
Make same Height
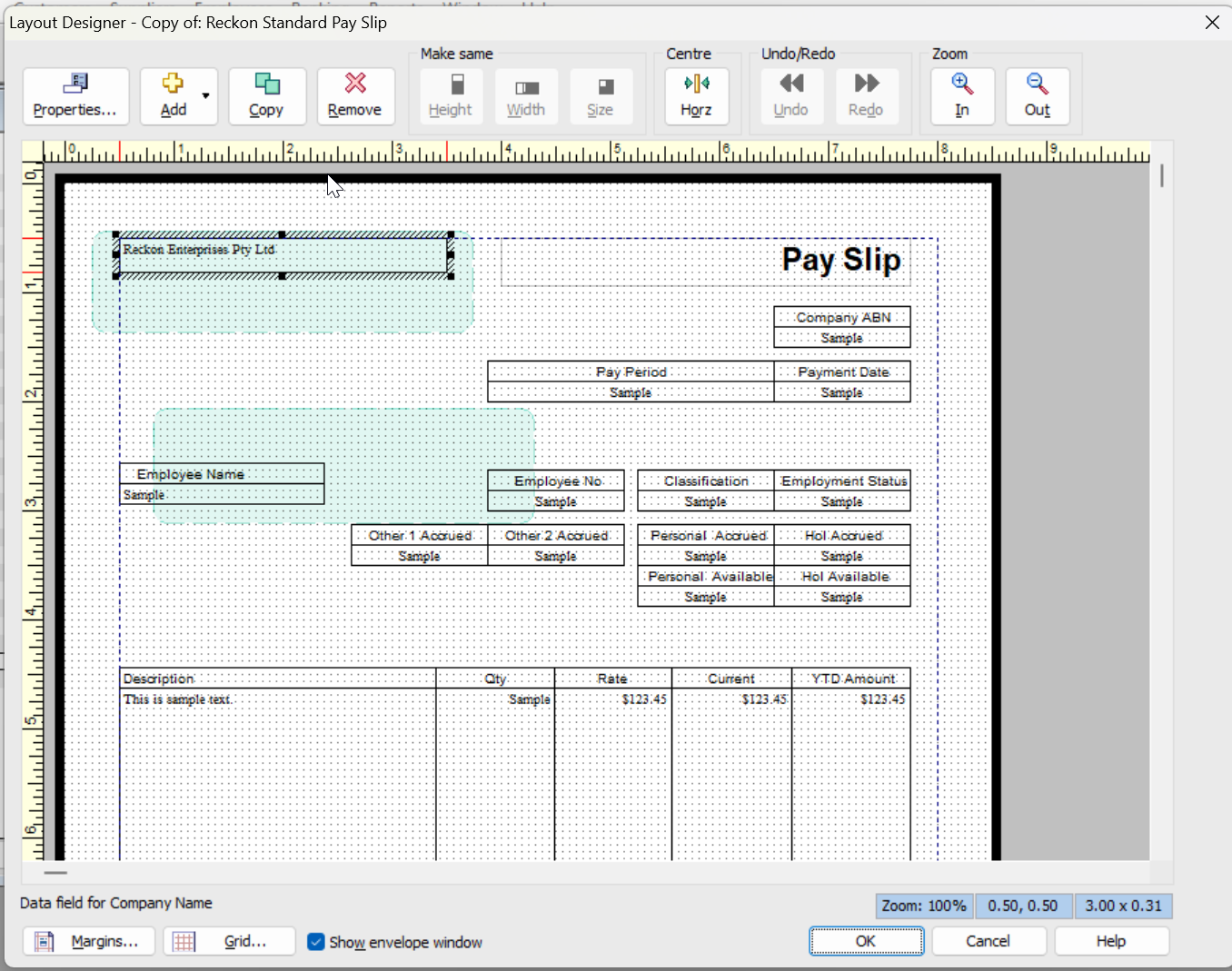[451, 96]
